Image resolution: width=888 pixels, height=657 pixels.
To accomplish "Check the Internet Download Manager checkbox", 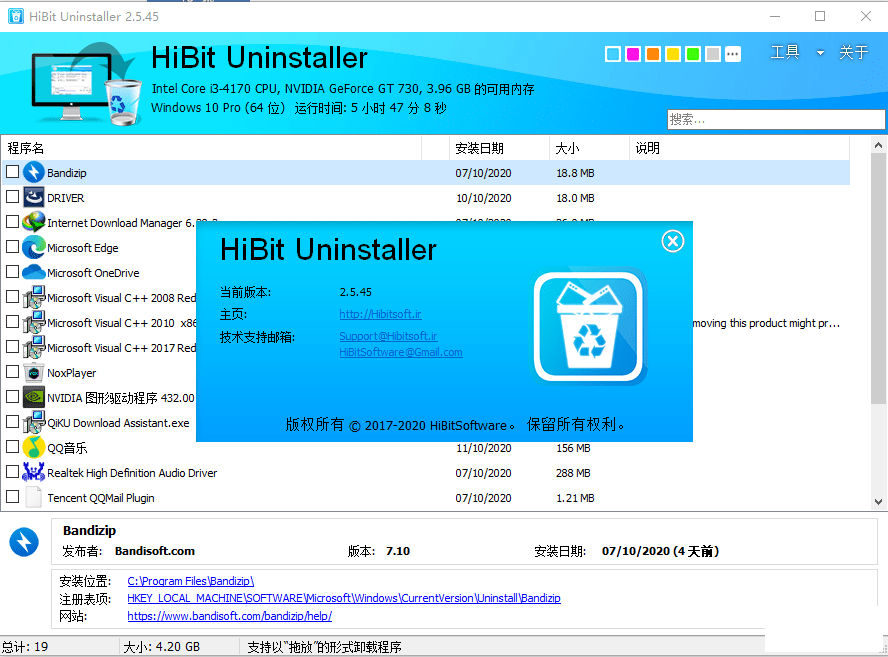I will [12, 221].
